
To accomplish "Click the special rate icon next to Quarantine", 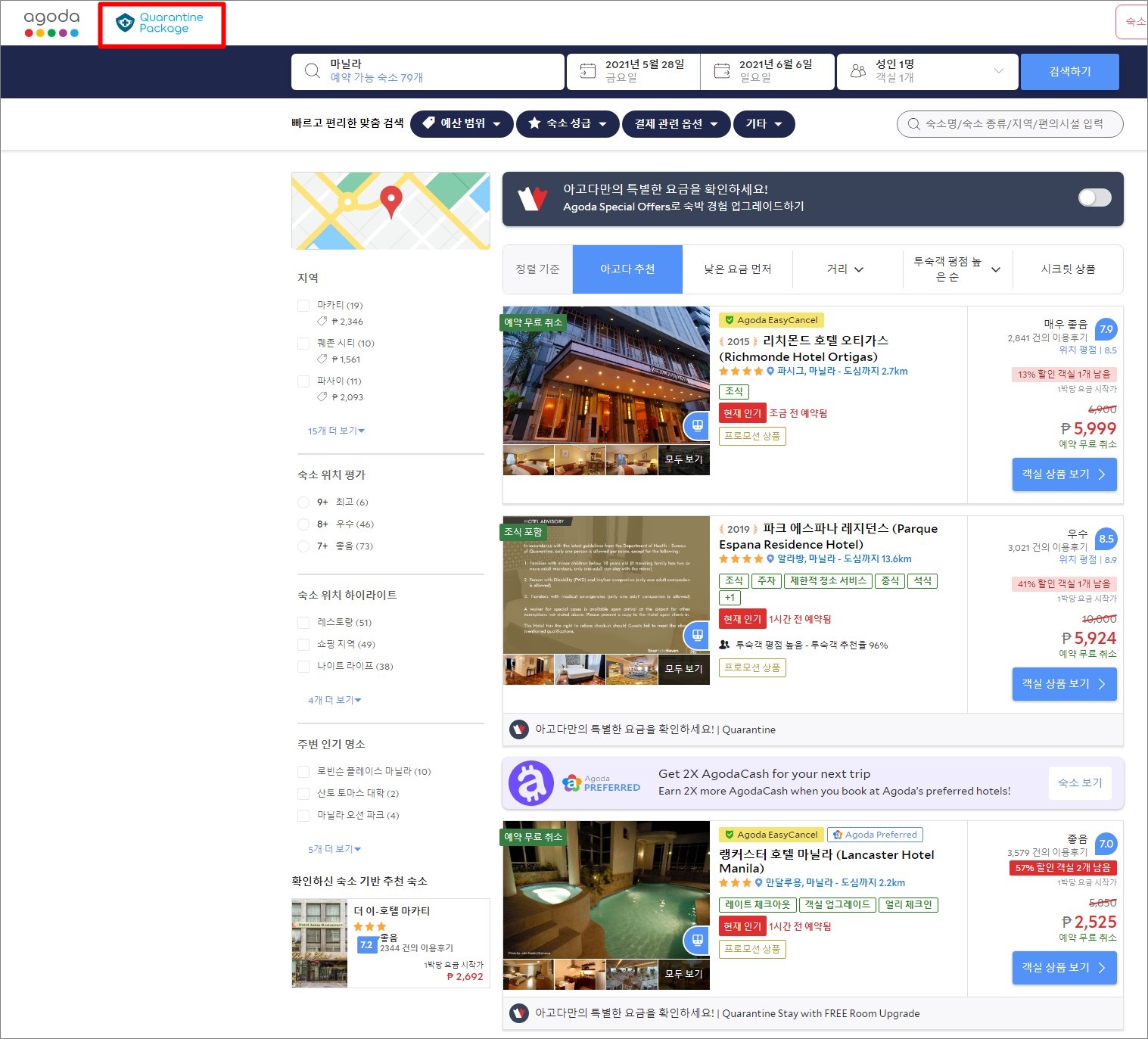I will [x=519, y=729].
